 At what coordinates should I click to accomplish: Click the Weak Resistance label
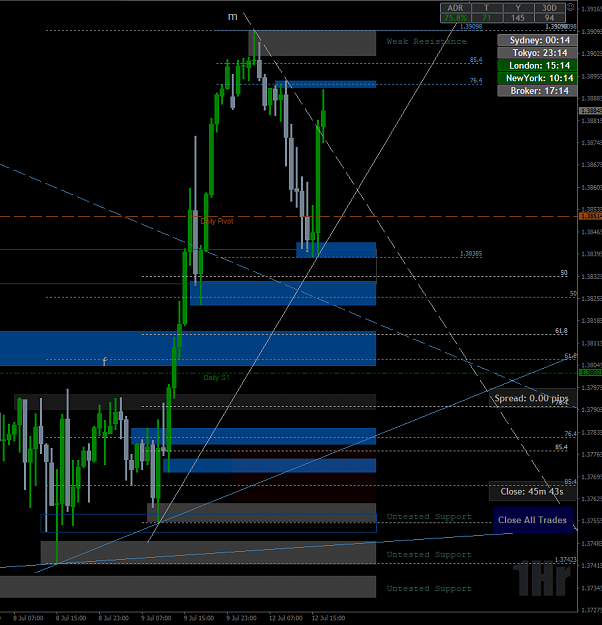point(426,41)
